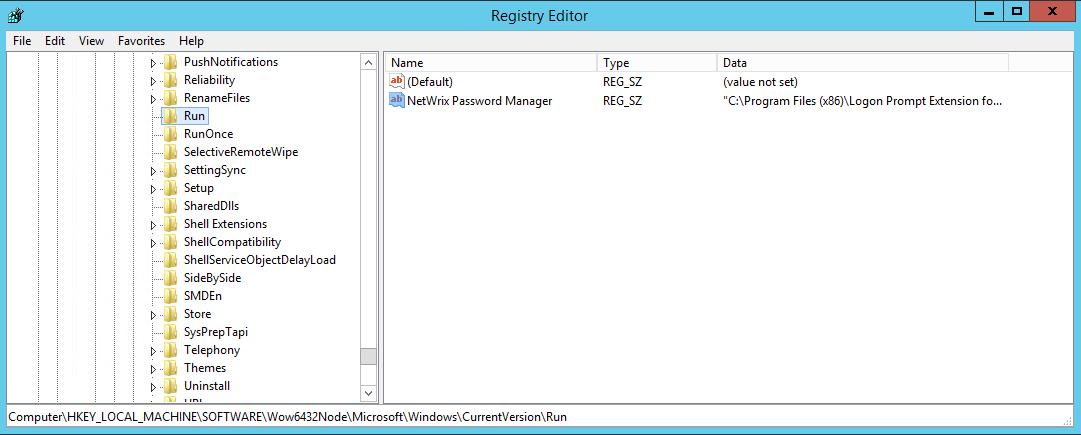1081x435 pixels.
Task: Click the Registry Editor app icon in title bar
Action: (x=15, y=15)
